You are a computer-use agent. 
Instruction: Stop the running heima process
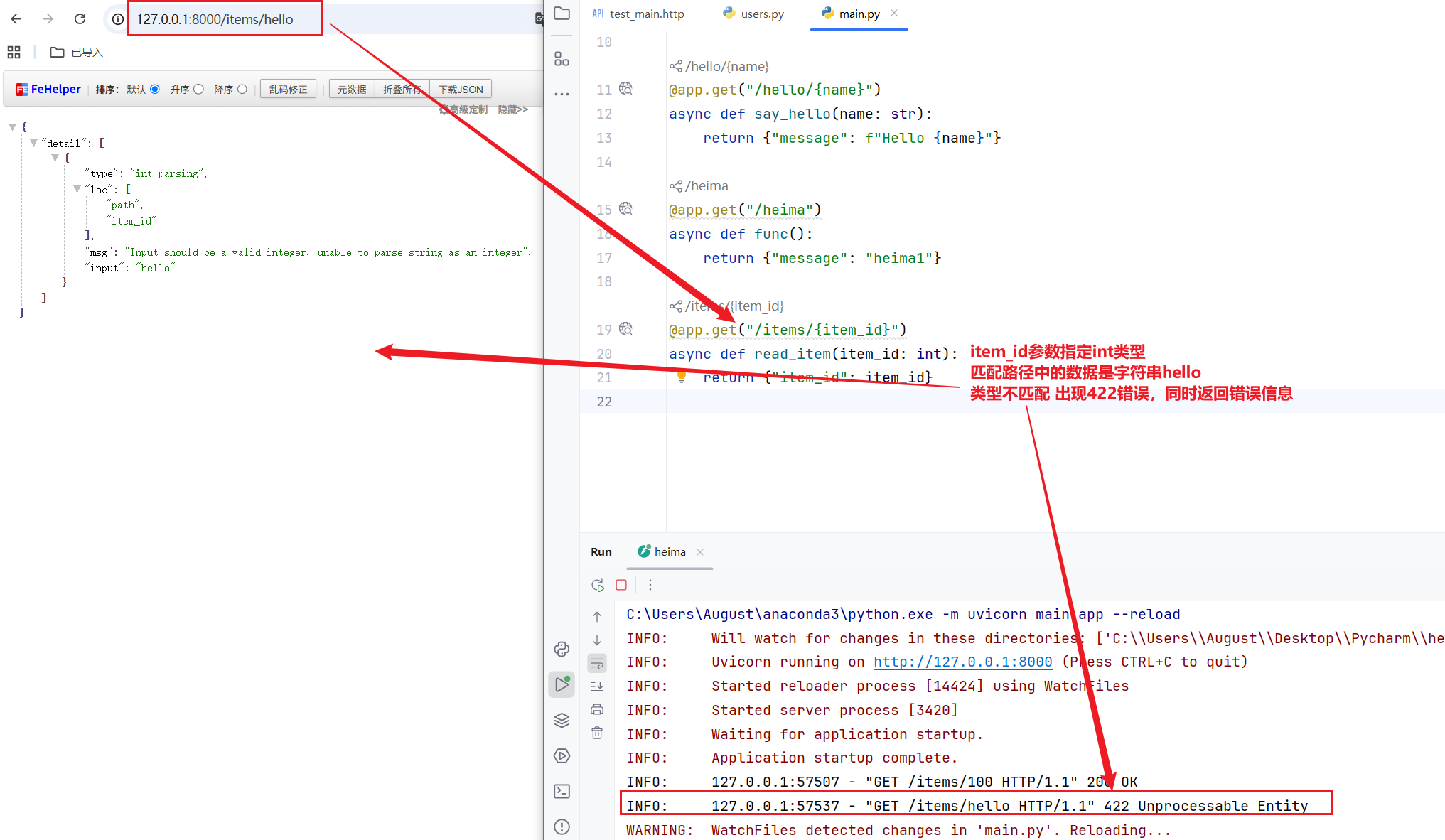click(x=621, y=585)
